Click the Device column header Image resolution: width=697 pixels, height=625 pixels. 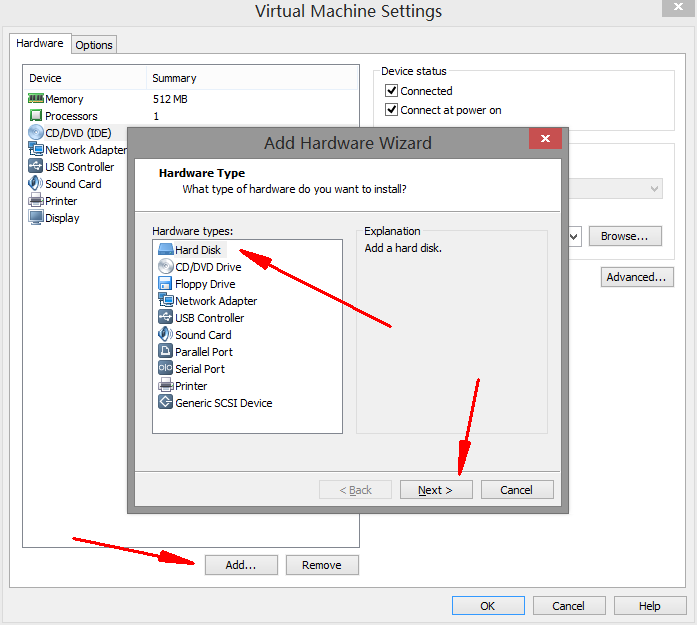(x=85, y=78)
